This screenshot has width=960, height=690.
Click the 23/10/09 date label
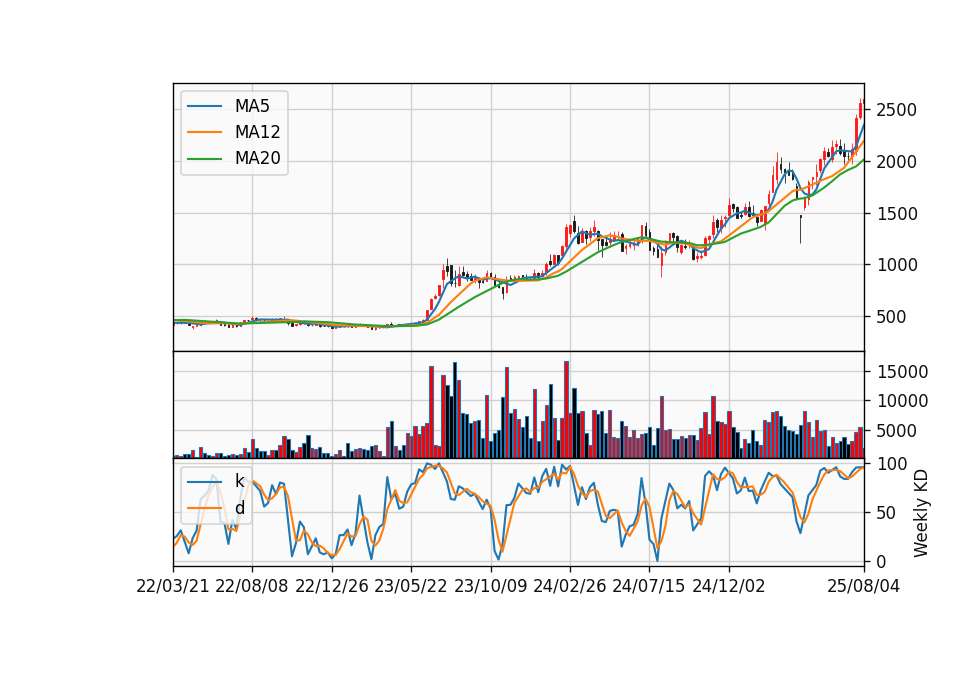[490, 587]
